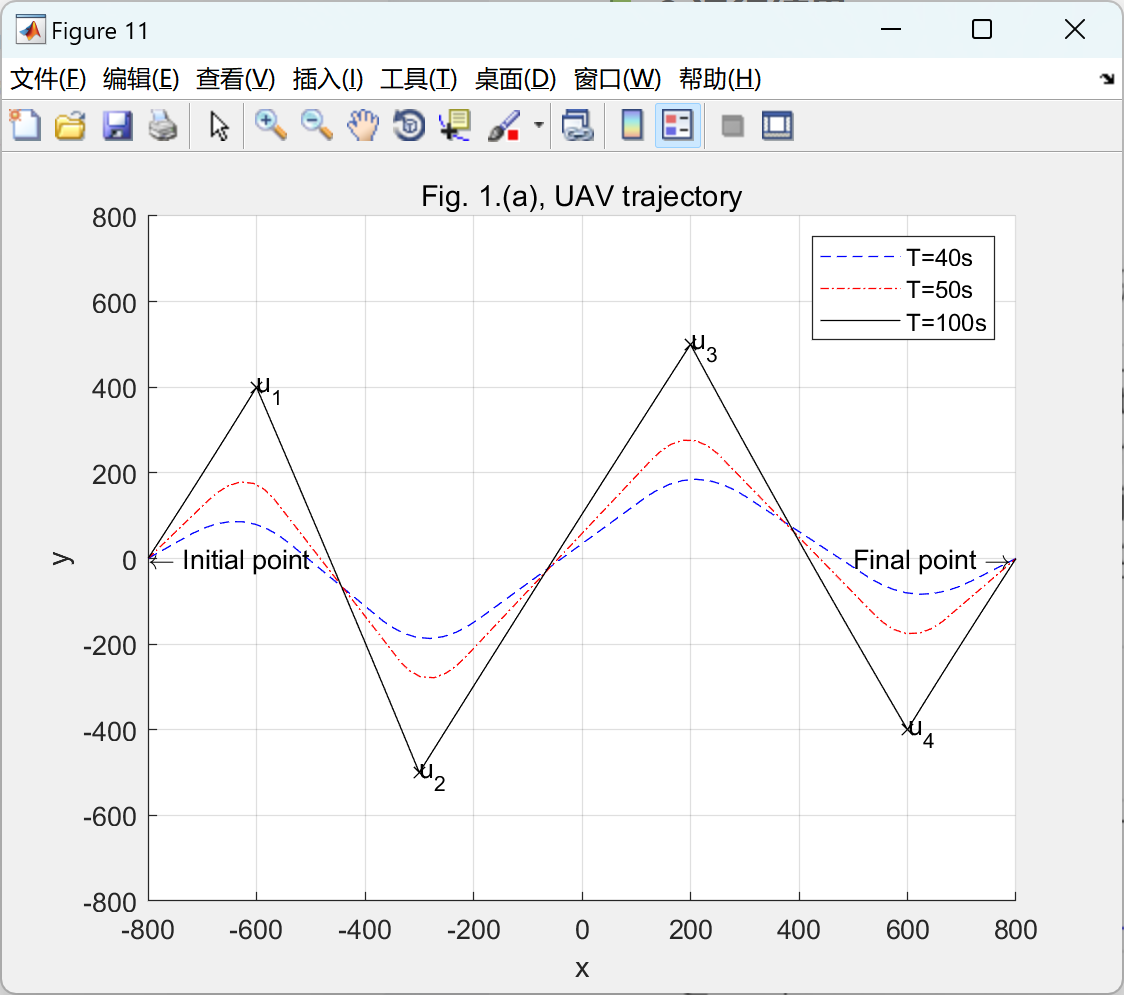Activate the Zoom In magnifier tool
The image size is (1124, 995).
pyautogui.click(x=271, y=125)
